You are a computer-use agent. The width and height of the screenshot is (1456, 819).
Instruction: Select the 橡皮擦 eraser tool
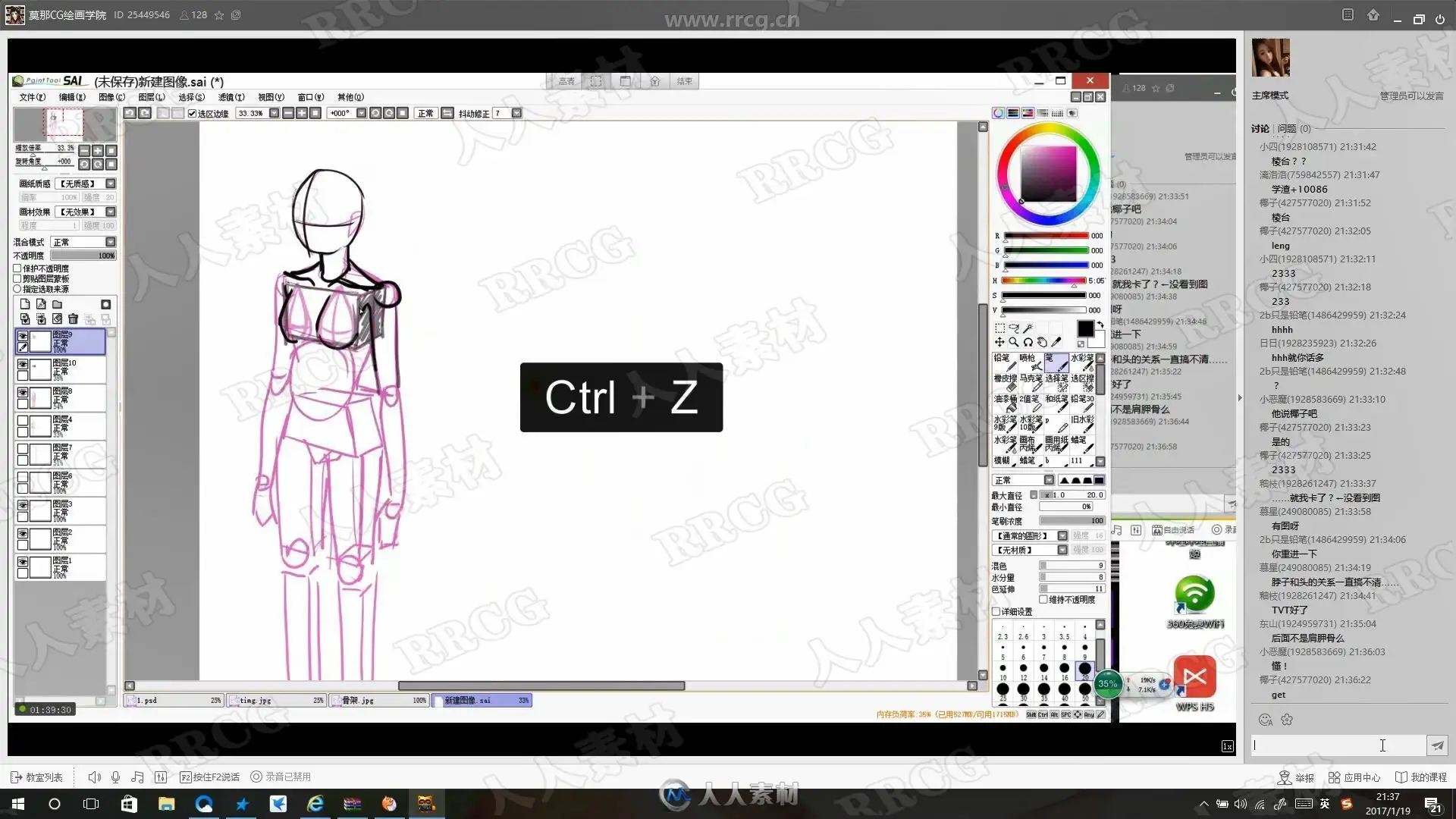tap(1005, 382)
